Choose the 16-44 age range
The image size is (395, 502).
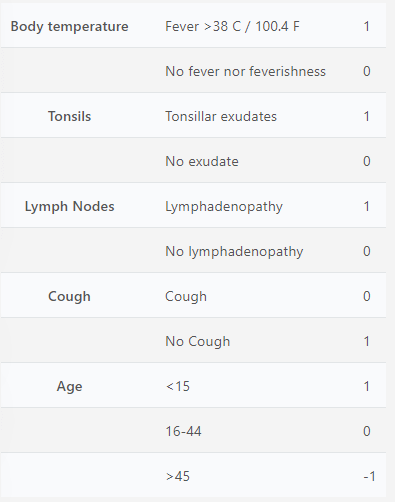coord(183,431)
